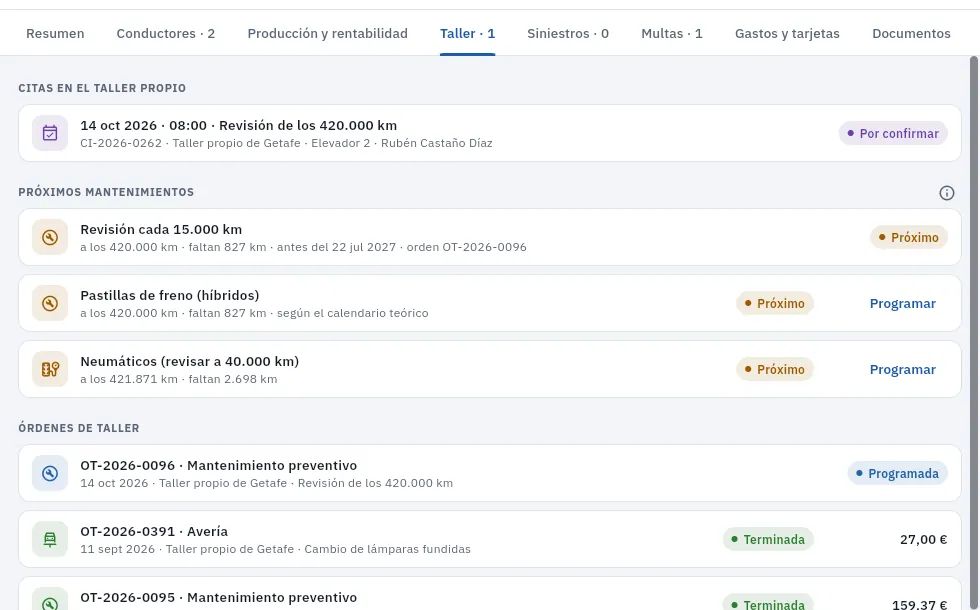Click the Próximo badge on Neumáticos row
The image size is (980, 610).
coord(775,369)
